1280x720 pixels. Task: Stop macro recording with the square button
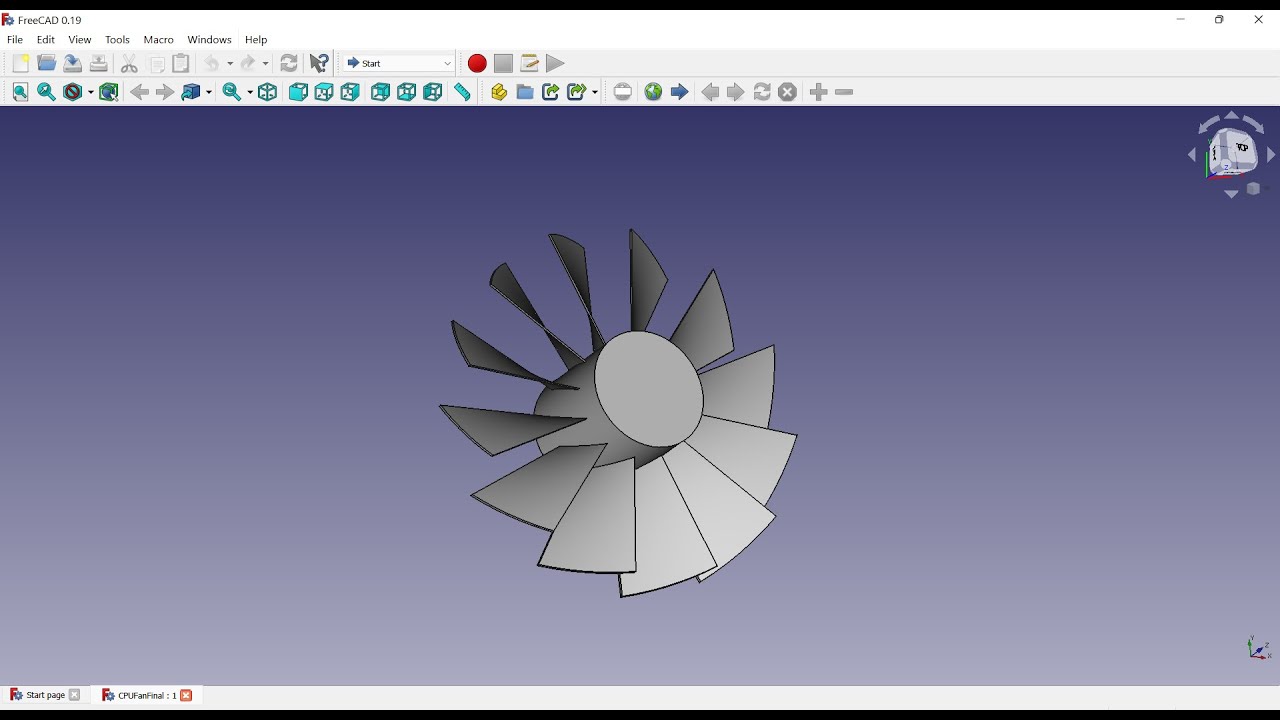[503, 64]
